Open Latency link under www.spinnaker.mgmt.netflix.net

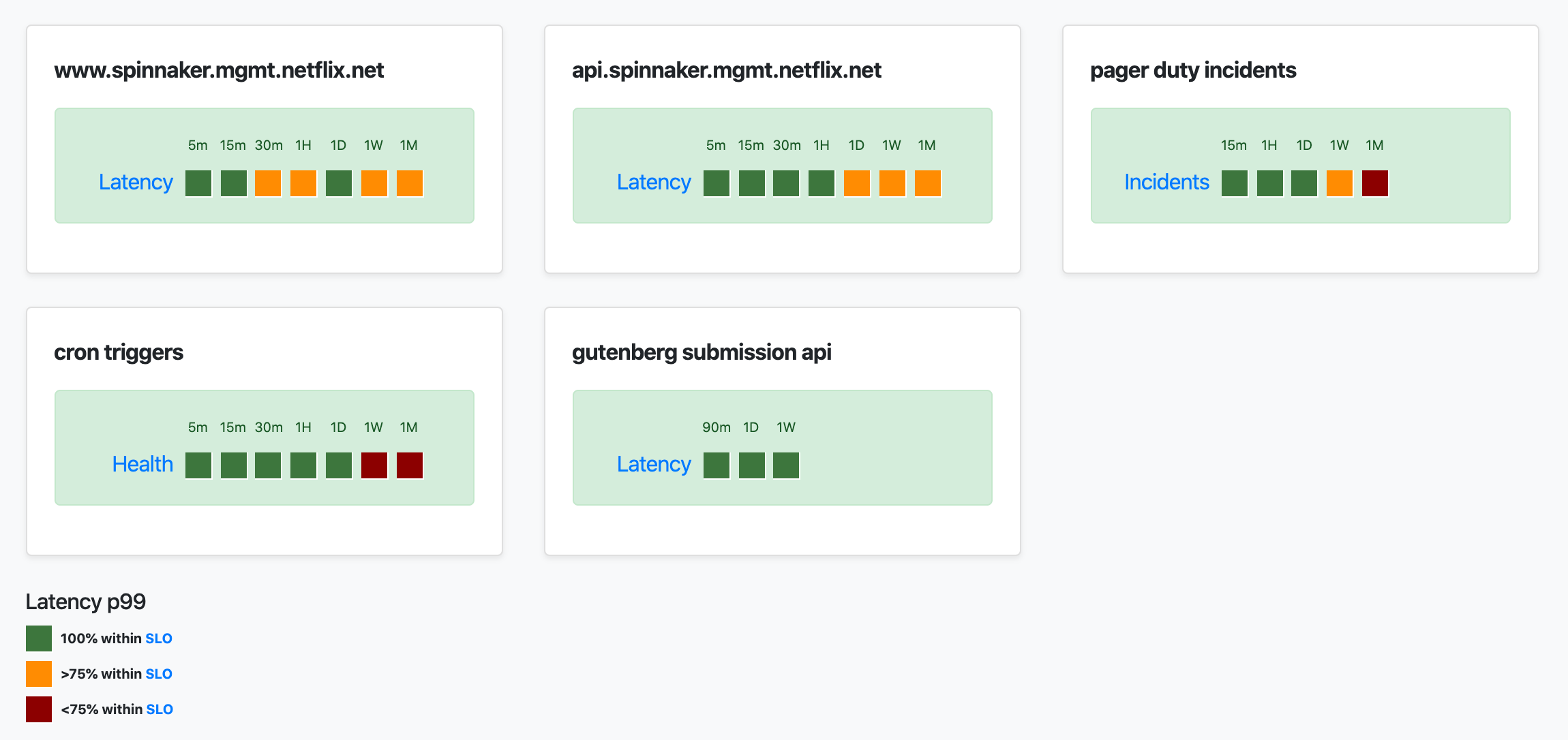point(136,182)
